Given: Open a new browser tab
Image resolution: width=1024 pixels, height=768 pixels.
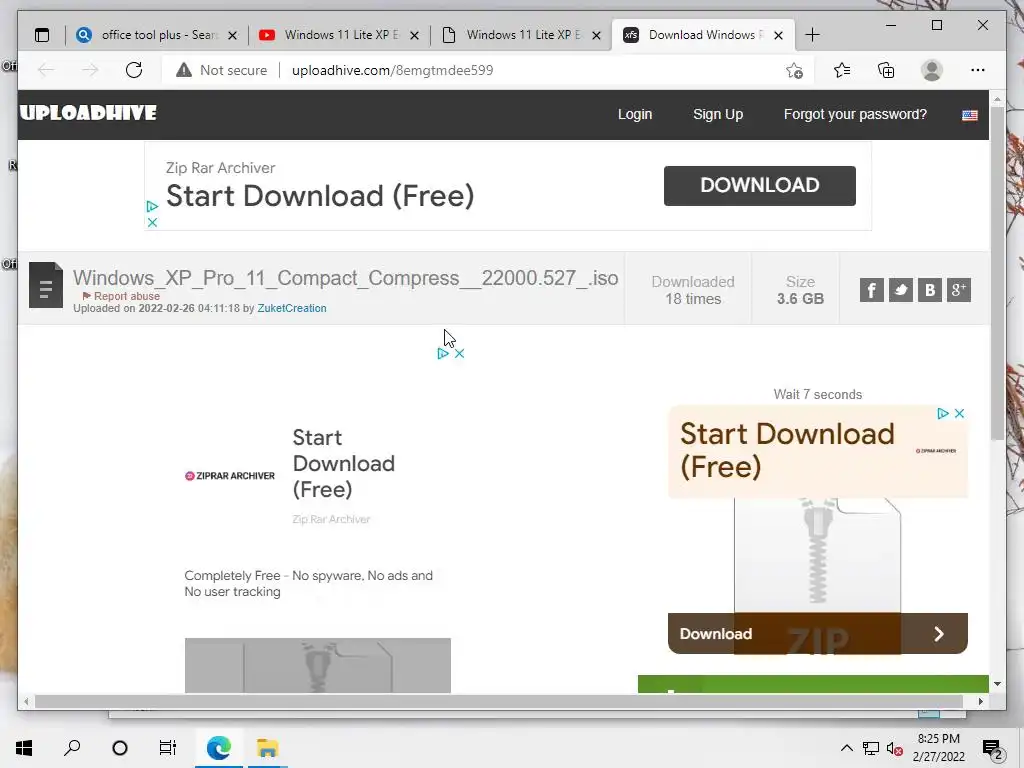Looking at the screenshot, I should click(812, 35).
